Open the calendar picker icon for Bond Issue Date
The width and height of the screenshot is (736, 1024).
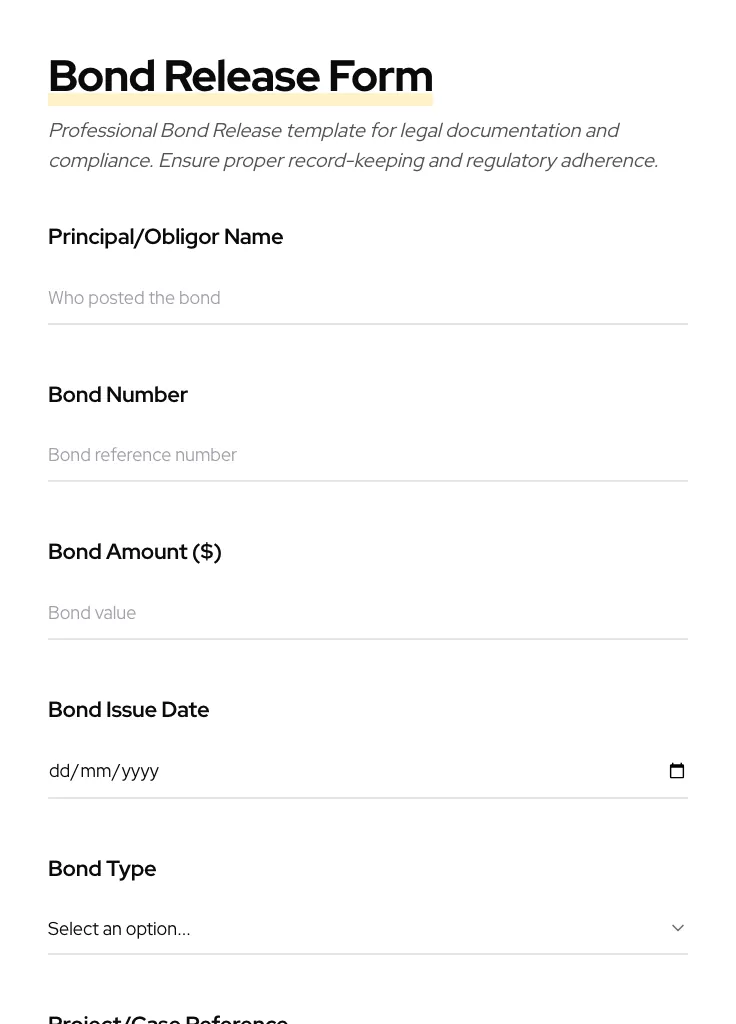(x=677, y=771)
